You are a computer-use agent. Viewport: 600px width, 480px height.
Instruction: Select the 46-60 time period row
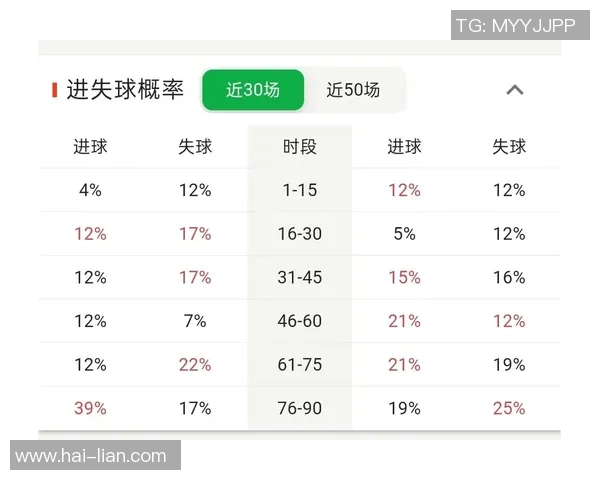[x=300, y=321]
